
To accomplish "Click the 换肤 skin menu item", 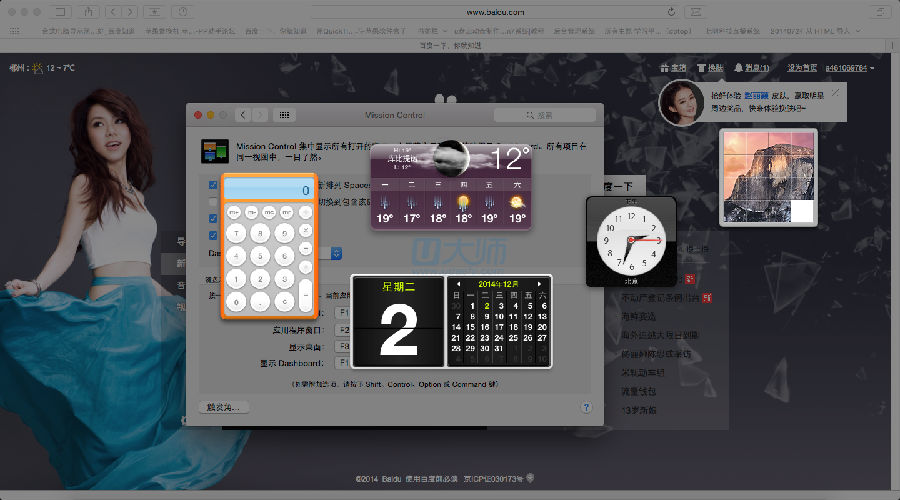I will tap(711, 68).
